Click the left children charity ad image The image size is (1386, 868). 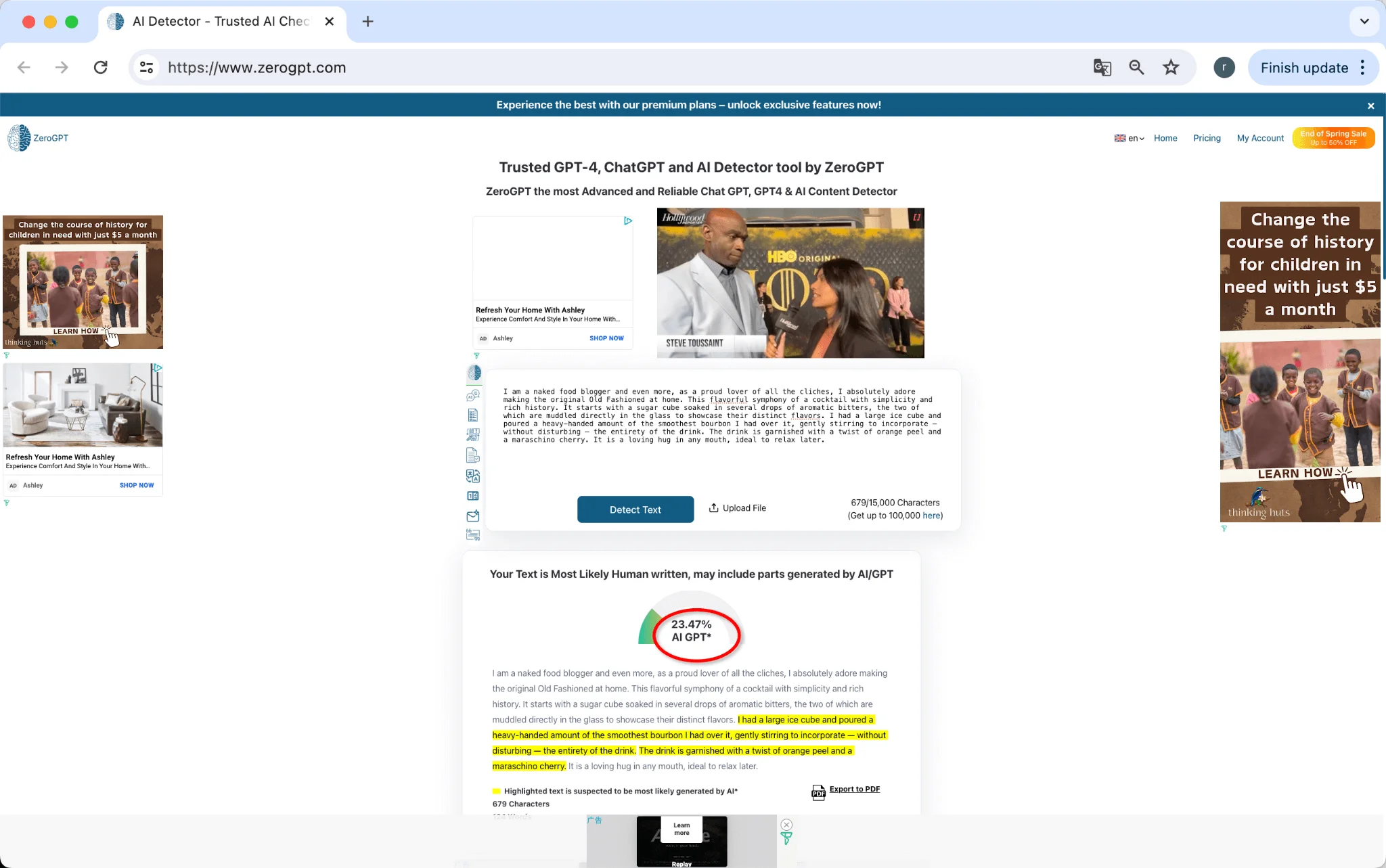pyautogui.click(x=83, y=282)
